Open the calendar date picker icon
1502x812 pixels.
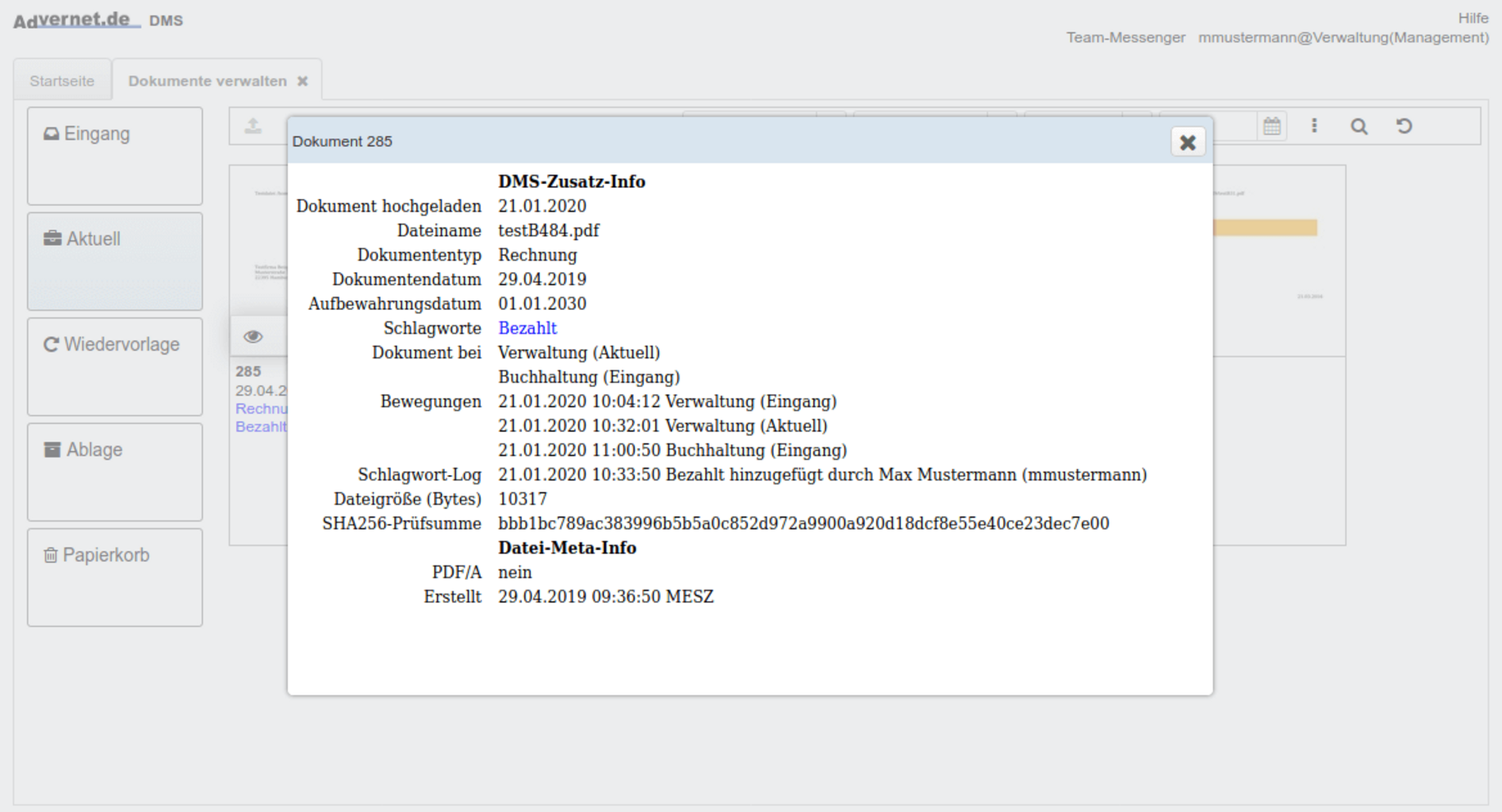(1271, 126)
